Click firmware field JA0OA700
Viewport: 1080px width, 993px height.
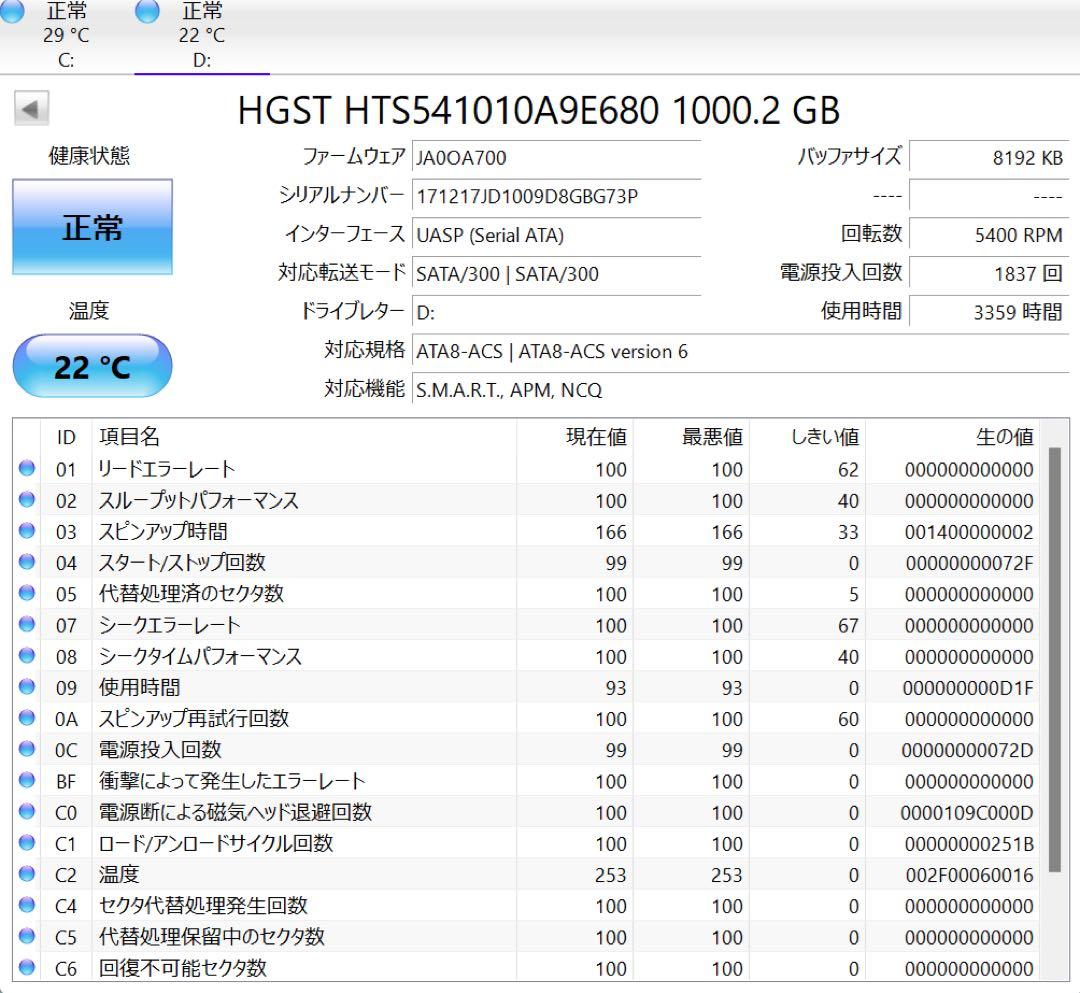[x=556, y=158]
